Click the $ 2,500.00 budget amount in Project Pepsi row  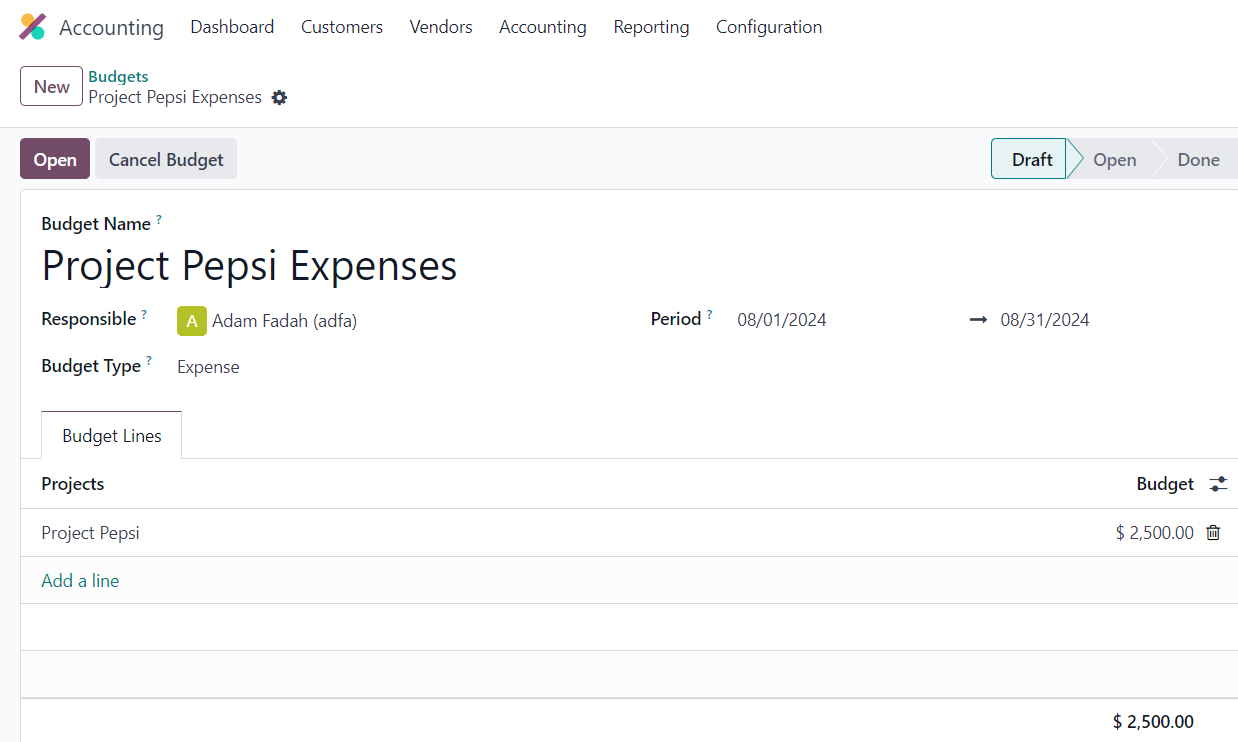point(1154,533)
